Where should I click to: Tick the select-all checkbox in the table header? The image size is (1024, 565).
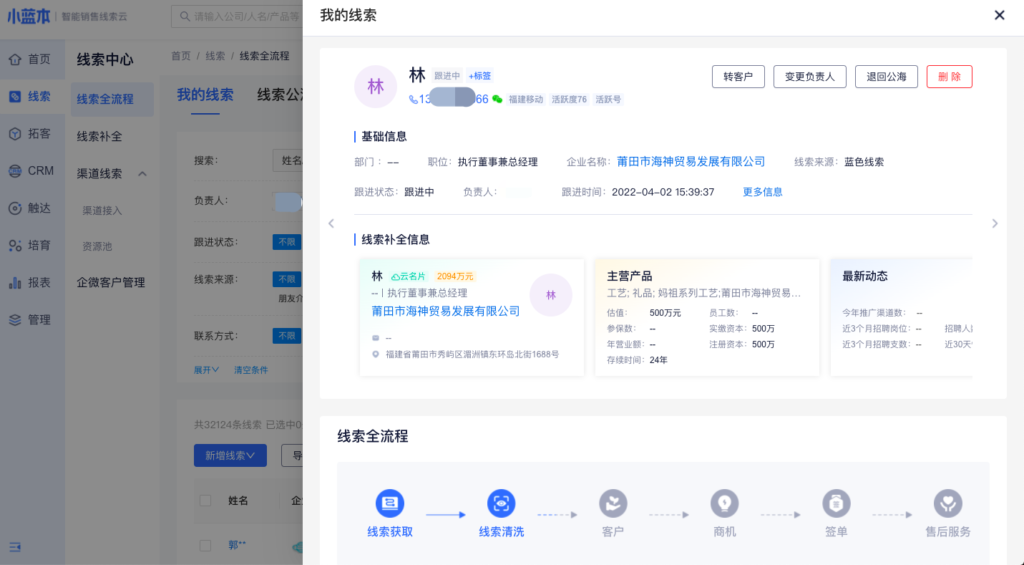205,500
